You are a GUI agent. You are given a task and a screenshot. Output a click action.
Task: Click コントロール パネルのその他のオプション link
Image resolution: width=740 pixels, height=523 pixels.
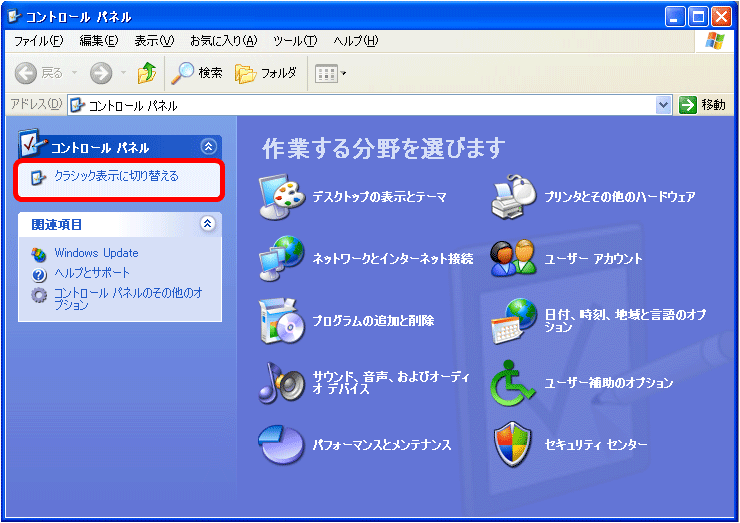(x=128, y=299)
